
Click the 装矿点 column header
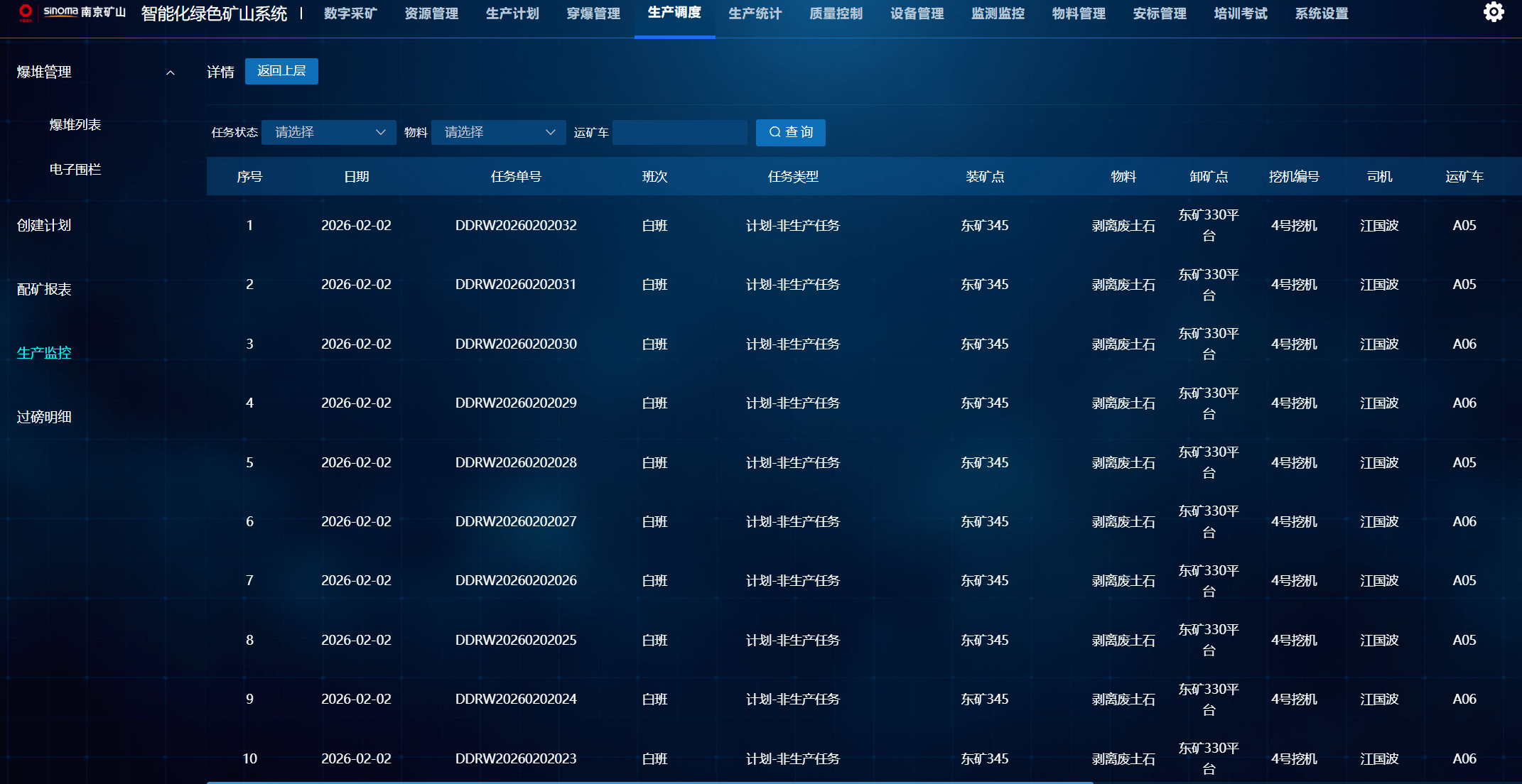[985, 177]
